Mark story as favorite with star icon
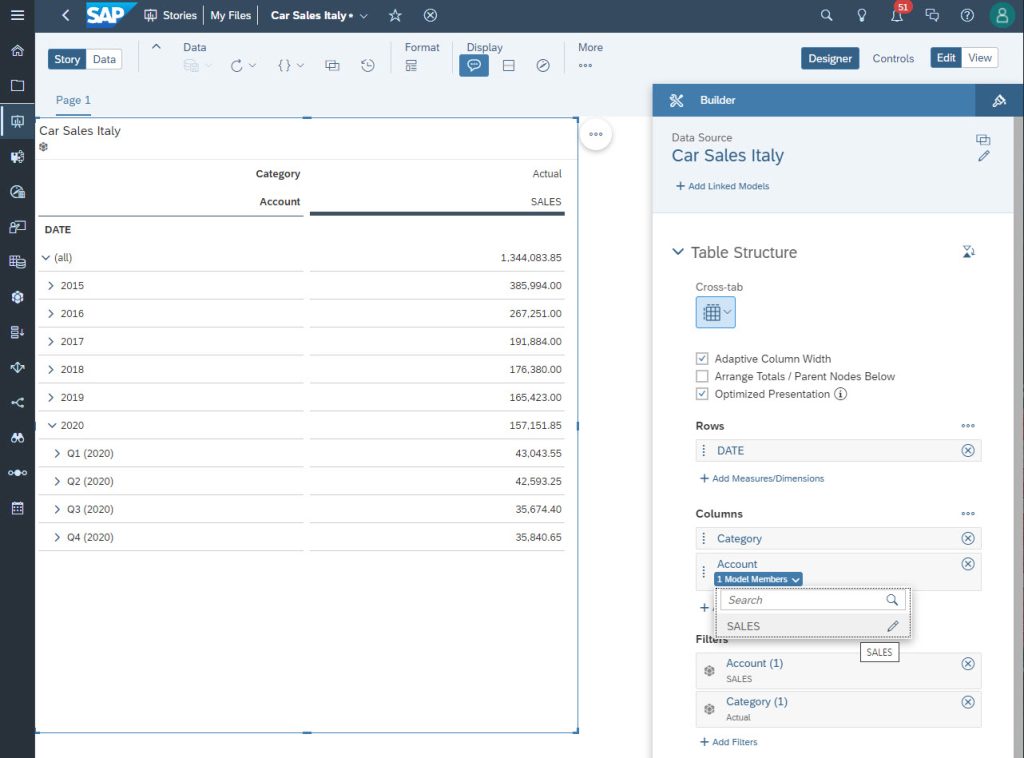The height and width of the screenshot is (758, 1024). point(395,16)
